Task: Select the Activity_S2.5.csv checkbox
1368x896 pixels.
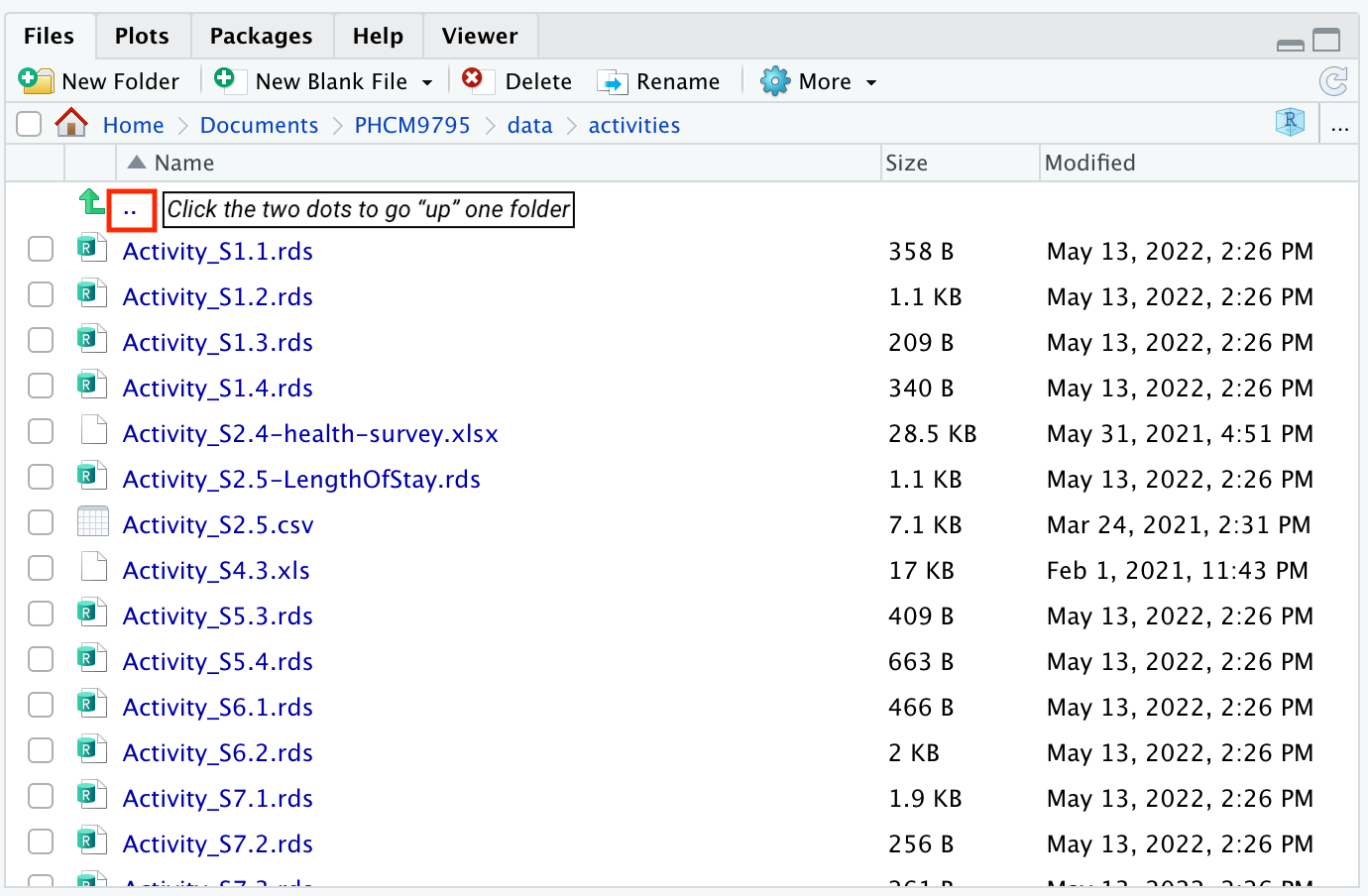Action: (41, 522)
